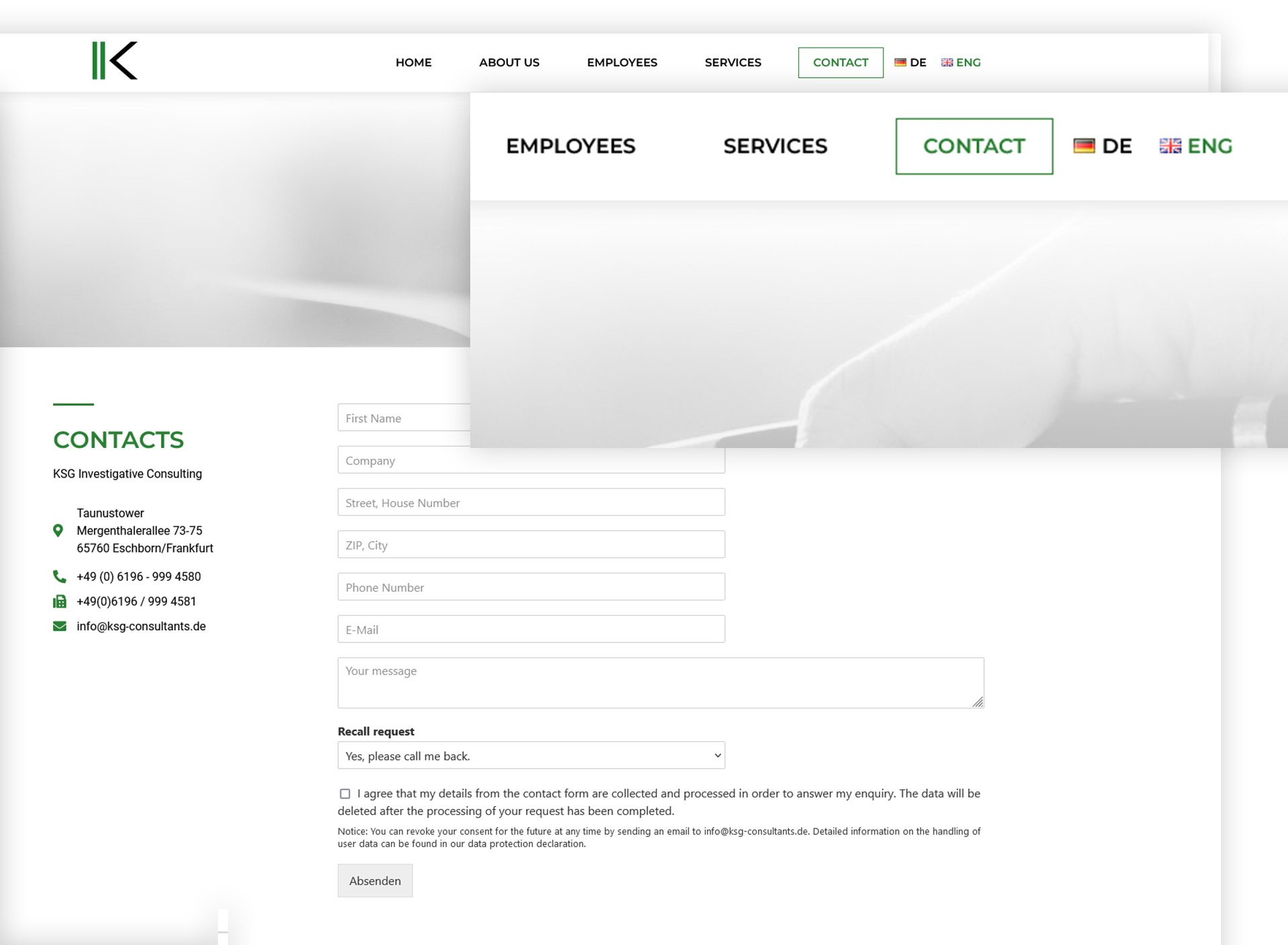Click the German flag in the enlarged navbar
Screen dimensions: 1288x945
(x=1084, y=146)
